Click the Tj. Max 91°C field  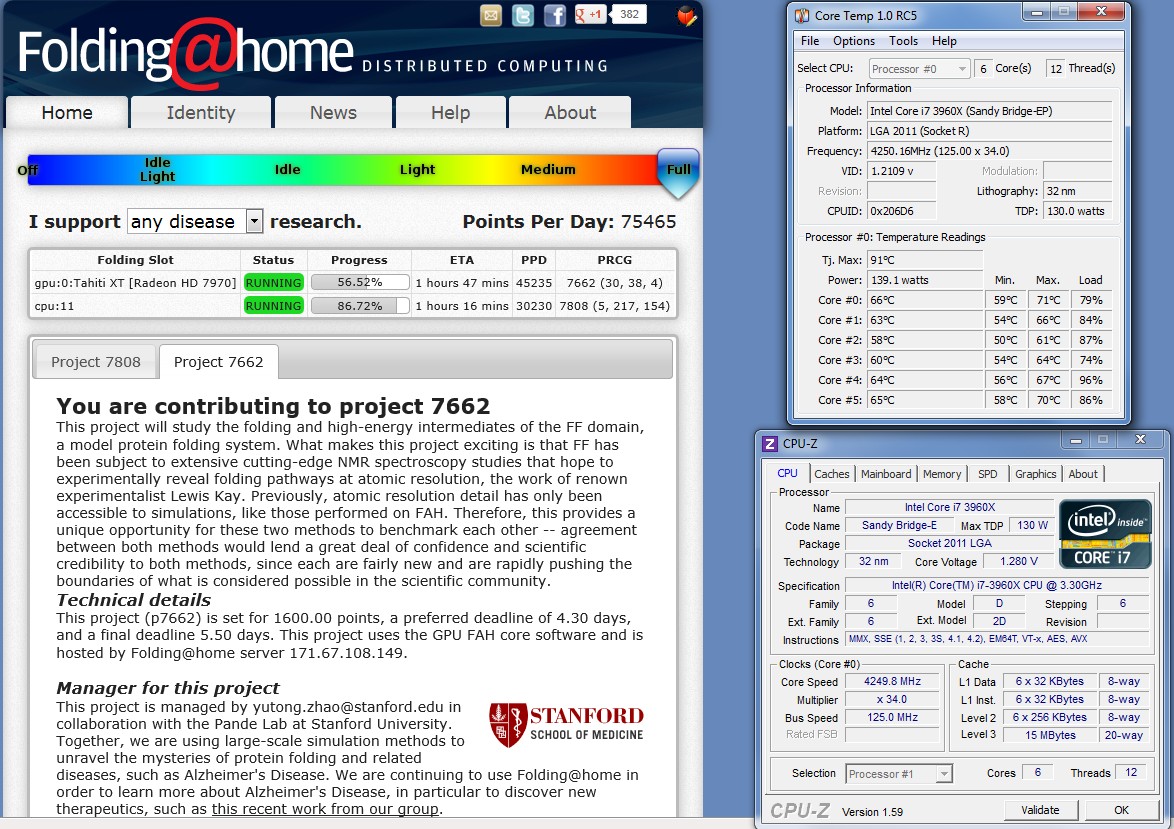point(925,260)
